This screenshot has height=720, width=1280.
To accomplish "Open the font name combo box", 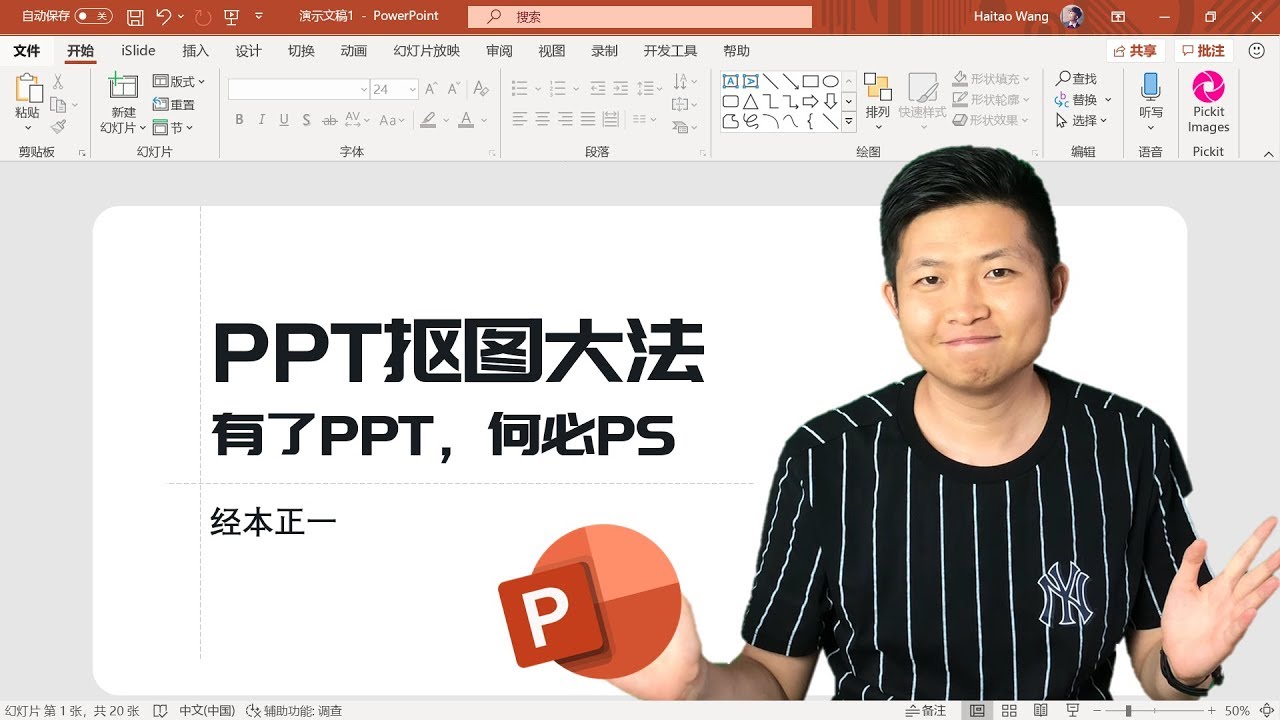I will [299, 89].
